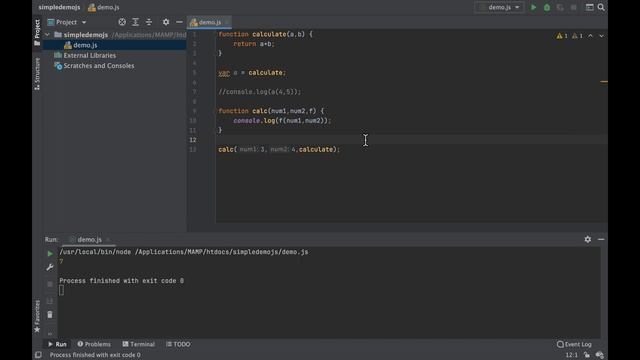Click Select Opened File target icon
The width and height of the screenshot is (640, 360).
tap(122, 22)
